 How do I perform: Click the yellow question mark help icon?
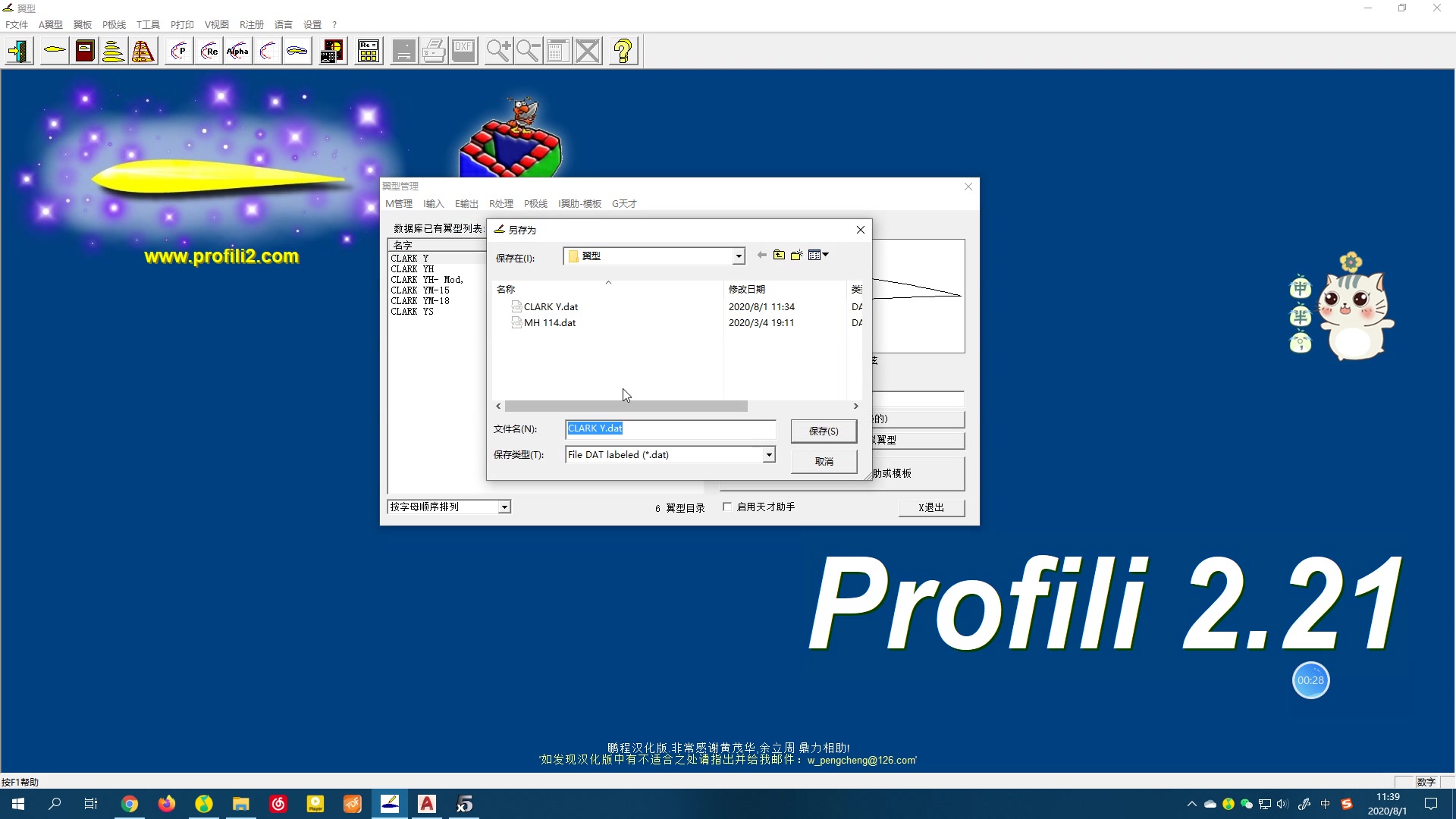point(623,52)
